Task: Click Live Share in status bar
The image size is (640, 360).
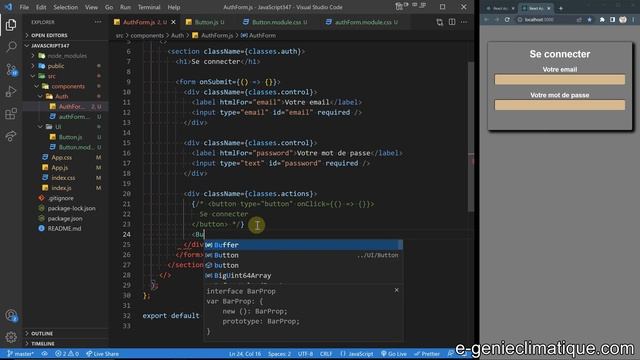Action: coord(102,354)
